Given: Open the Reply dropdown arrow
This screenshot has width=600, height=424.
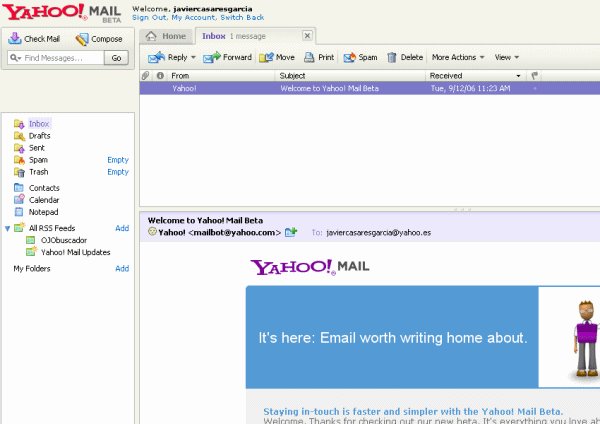Looking at the screenshot, I should point(193,57).
